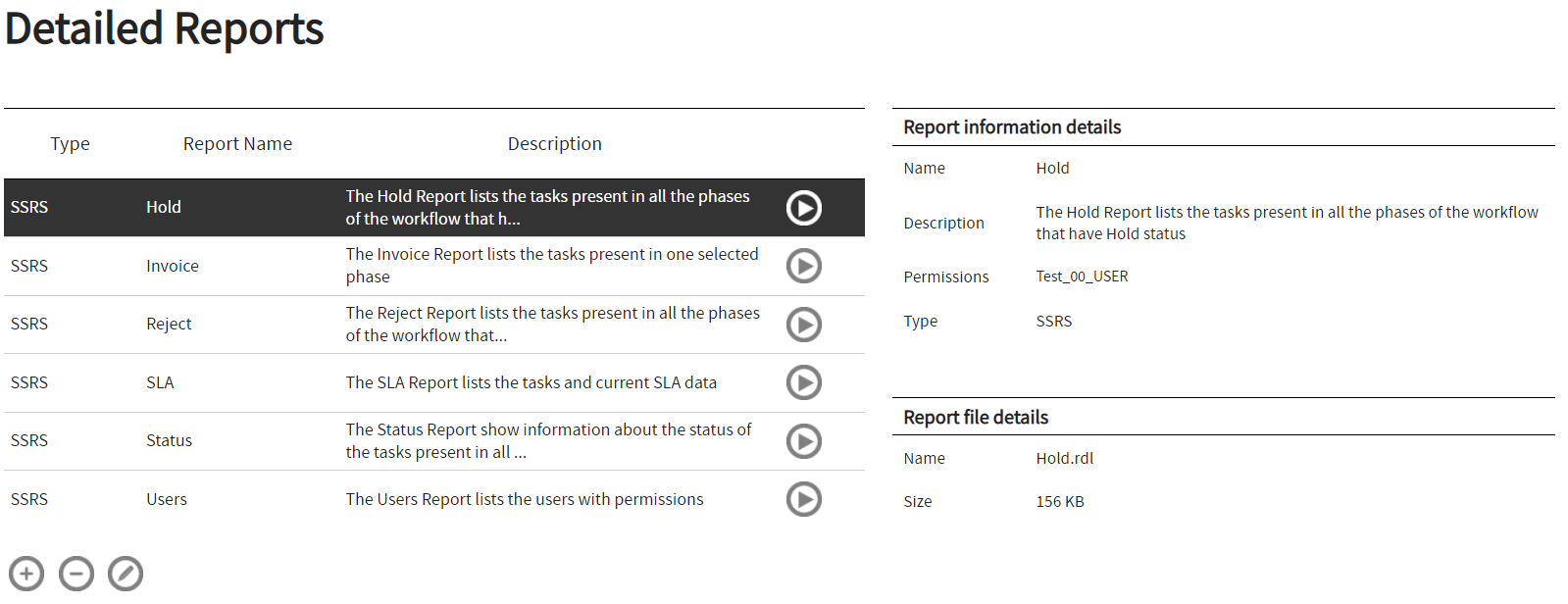Run the Users report
Image resolution: width=1568 pixels, height=604 pixels.
tap(803, 499)
